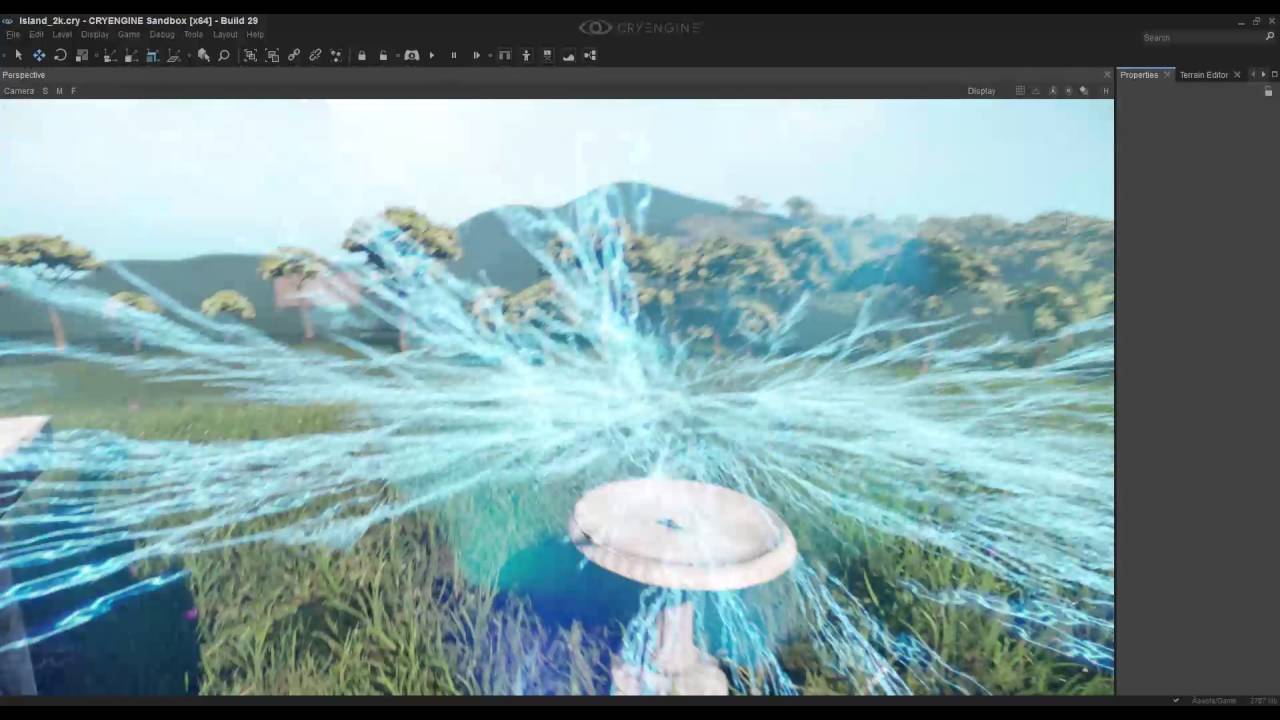Switch to the Terrain Editor tab
Viewport: 1280px width, 720px height.
pyautogui.click(x=1203, y=75)
